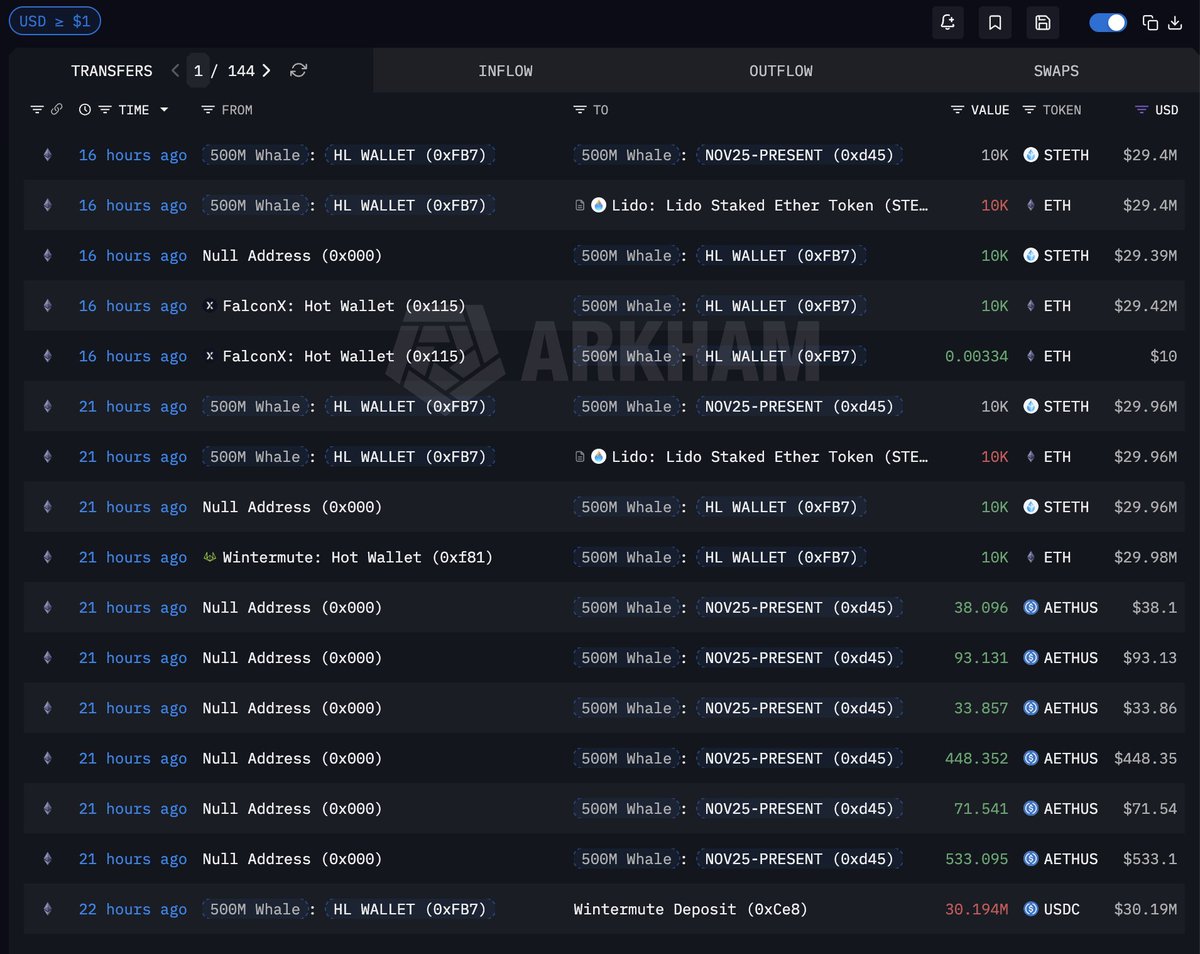Open the TIME column filter
Screen dimensions: 1200x954
(x=104, y=110)
